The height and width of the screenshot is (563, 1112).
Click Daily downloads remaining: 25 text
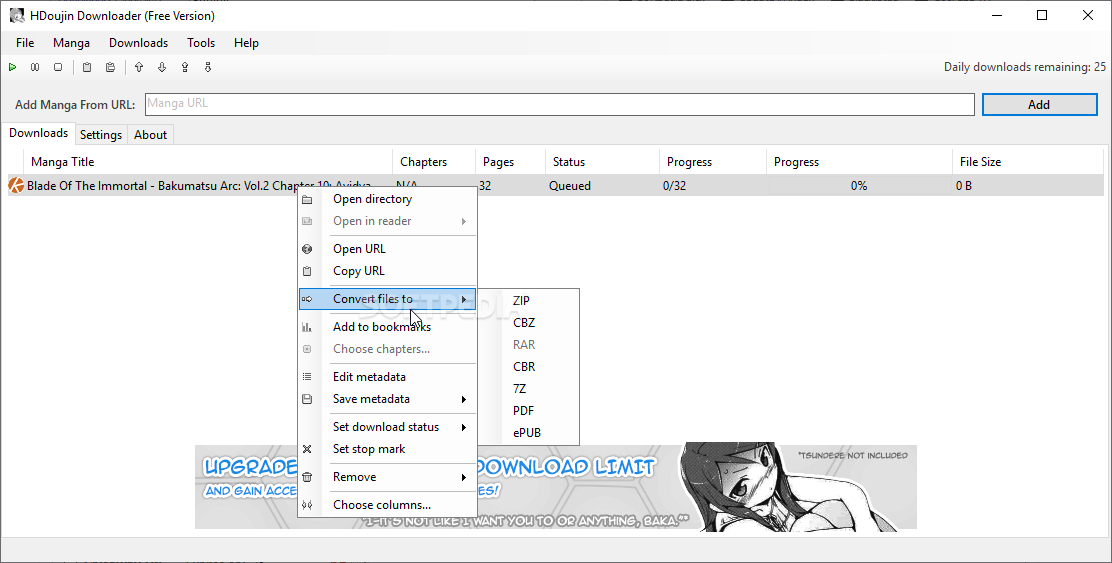pyautogui.click(x=1025, y=67)
